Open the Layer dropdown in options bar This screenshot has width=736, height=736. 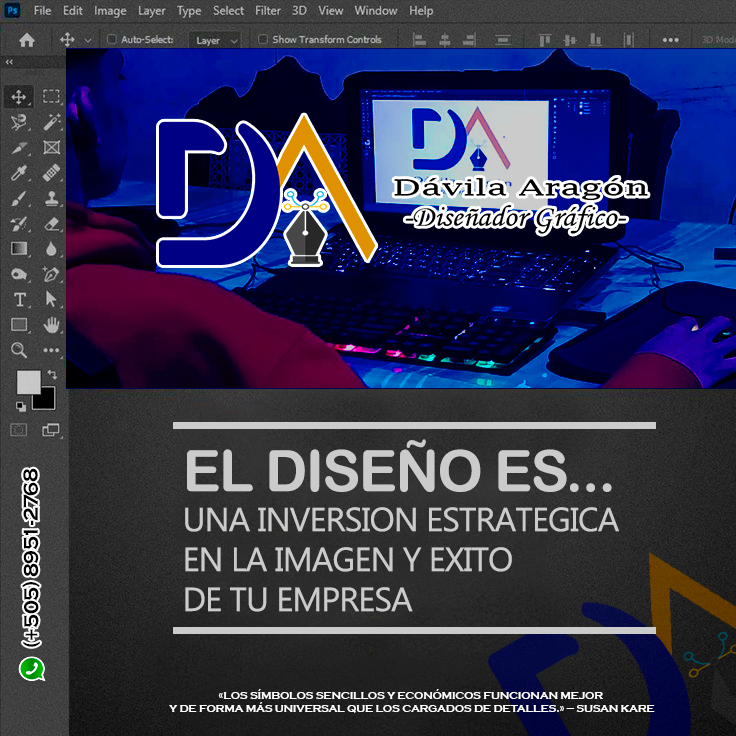[215, 41]
